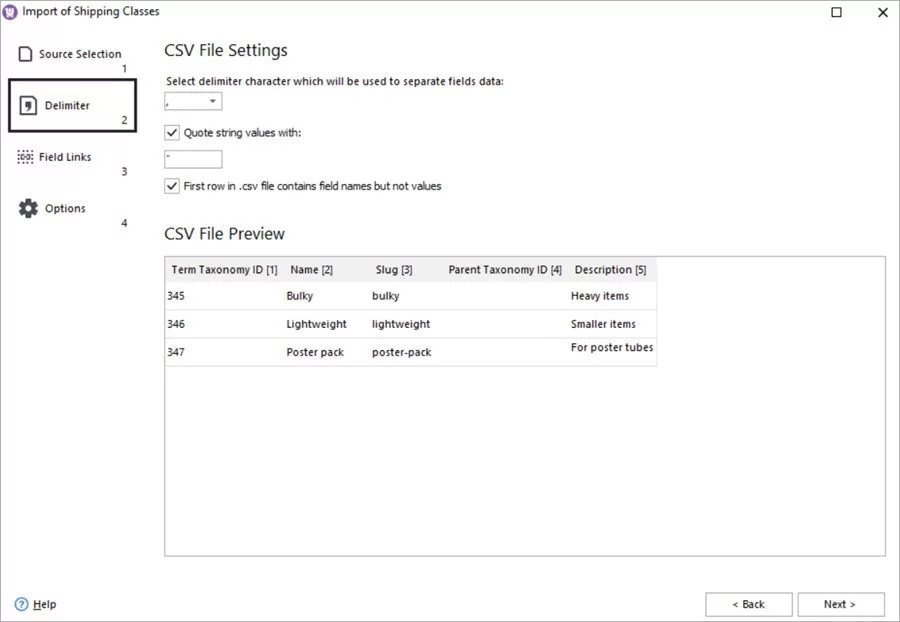Select the Delimiter step in sidebar
The image size is (900, 622).
point(68,104)
